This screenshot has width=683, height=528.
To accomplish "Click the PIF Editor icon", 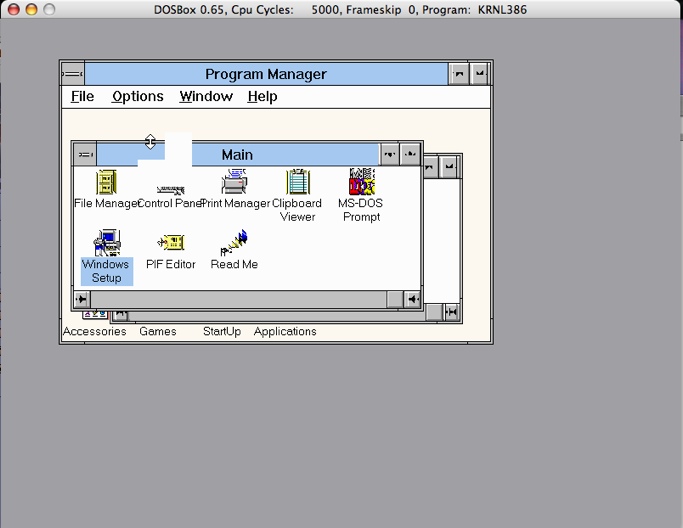I will tap(171, 243).
